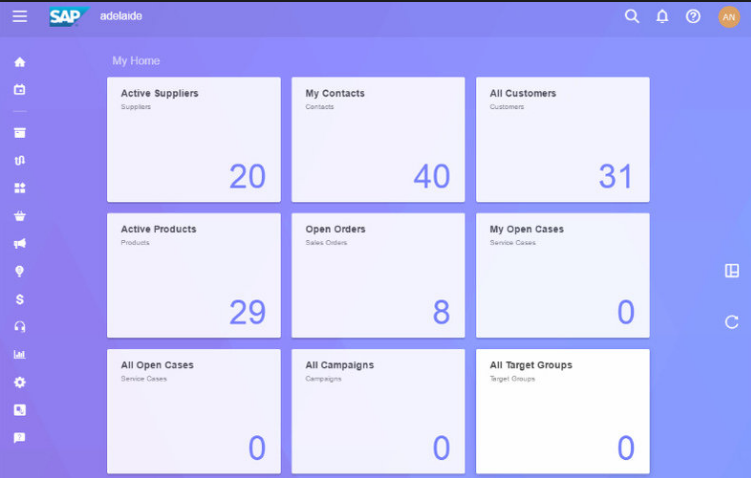The height and width of the screenshot is (478, 751).
Task: Open the basket icon in sidebar
Action: tap(20, 216)
